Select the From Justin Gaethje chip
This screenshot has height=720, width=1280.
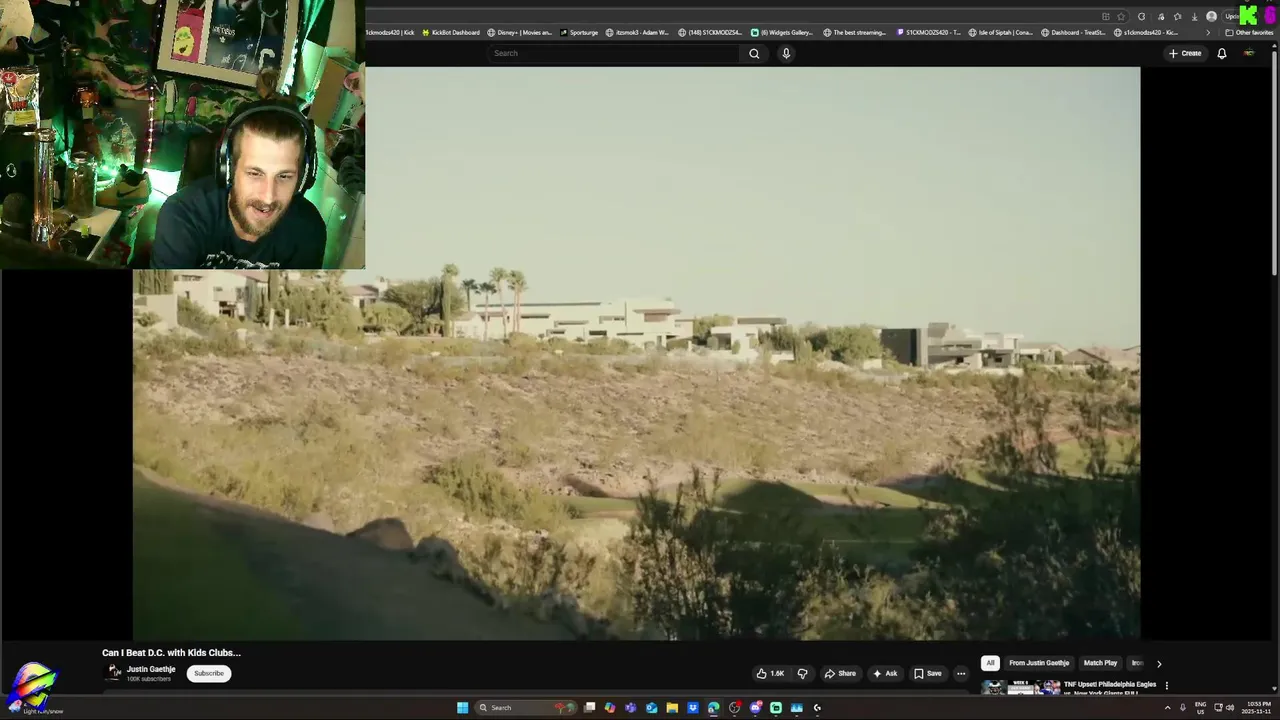pyautogui.click(x=1039, y=663)
